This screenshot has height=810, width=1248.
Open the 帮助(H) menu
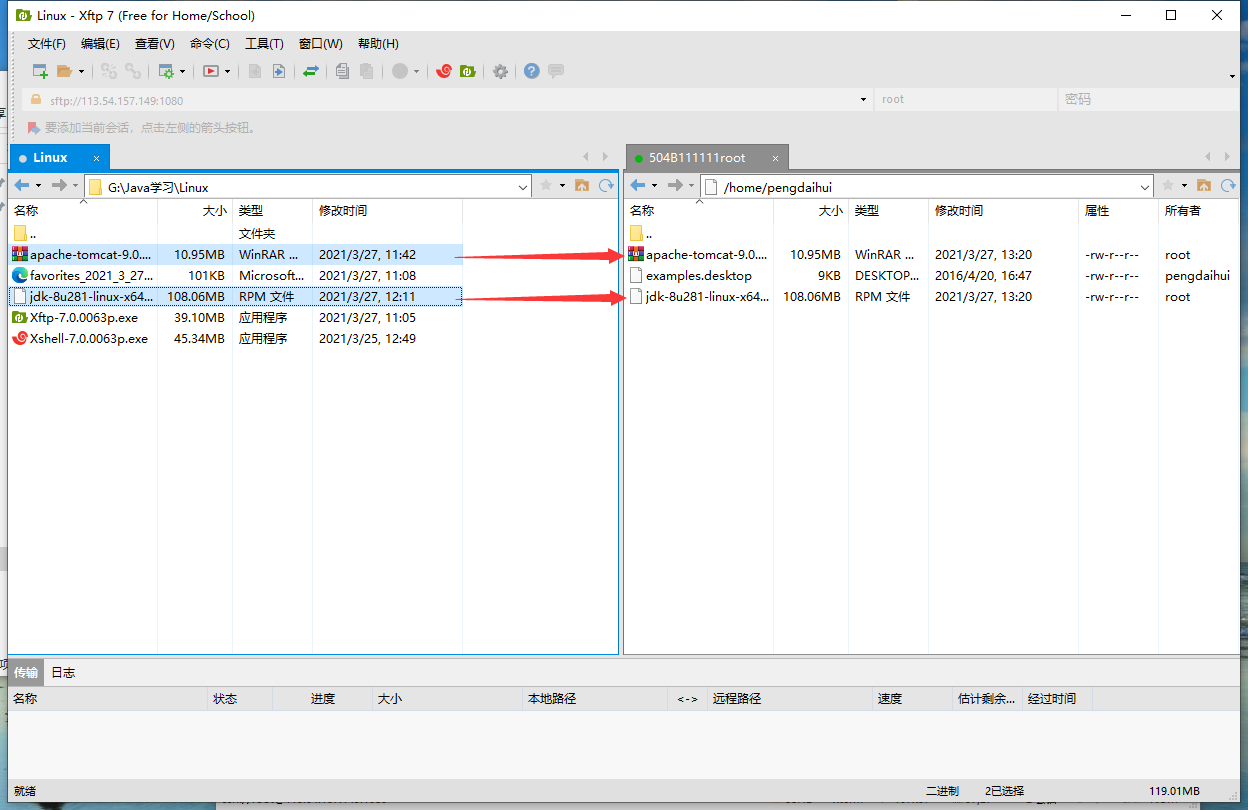(378, 44)
